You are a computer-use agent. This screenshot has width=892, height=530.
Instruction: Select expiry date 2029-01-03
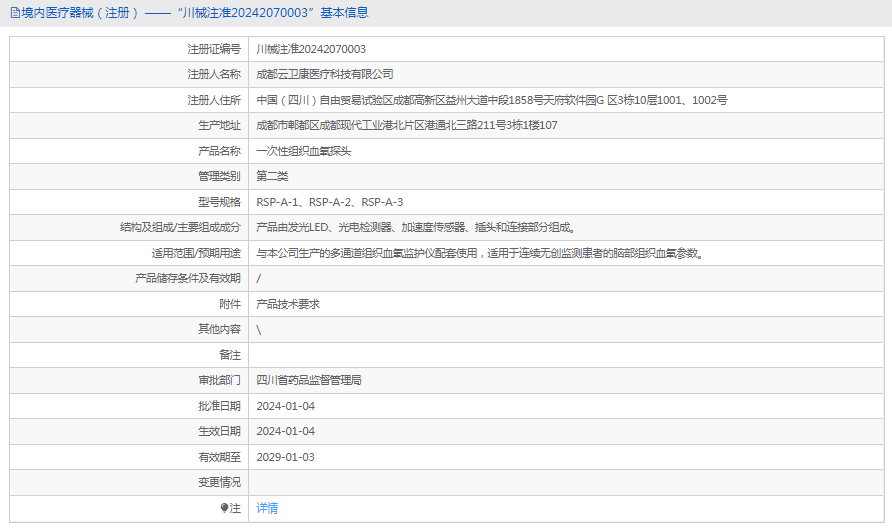click(x=285, y=457)
